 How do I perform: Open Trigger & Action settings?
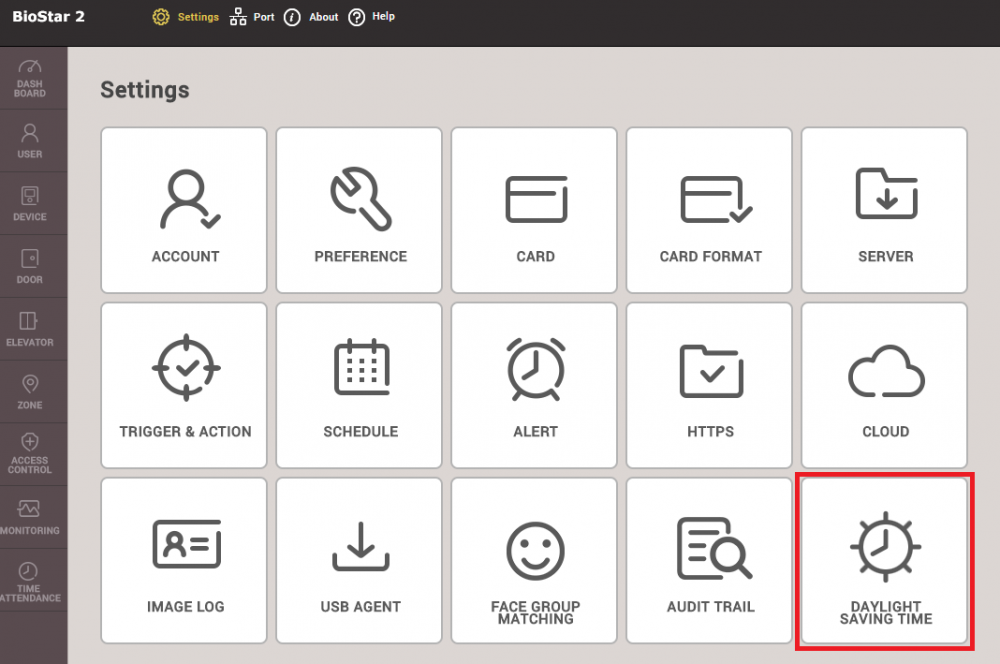pos(185,385)
